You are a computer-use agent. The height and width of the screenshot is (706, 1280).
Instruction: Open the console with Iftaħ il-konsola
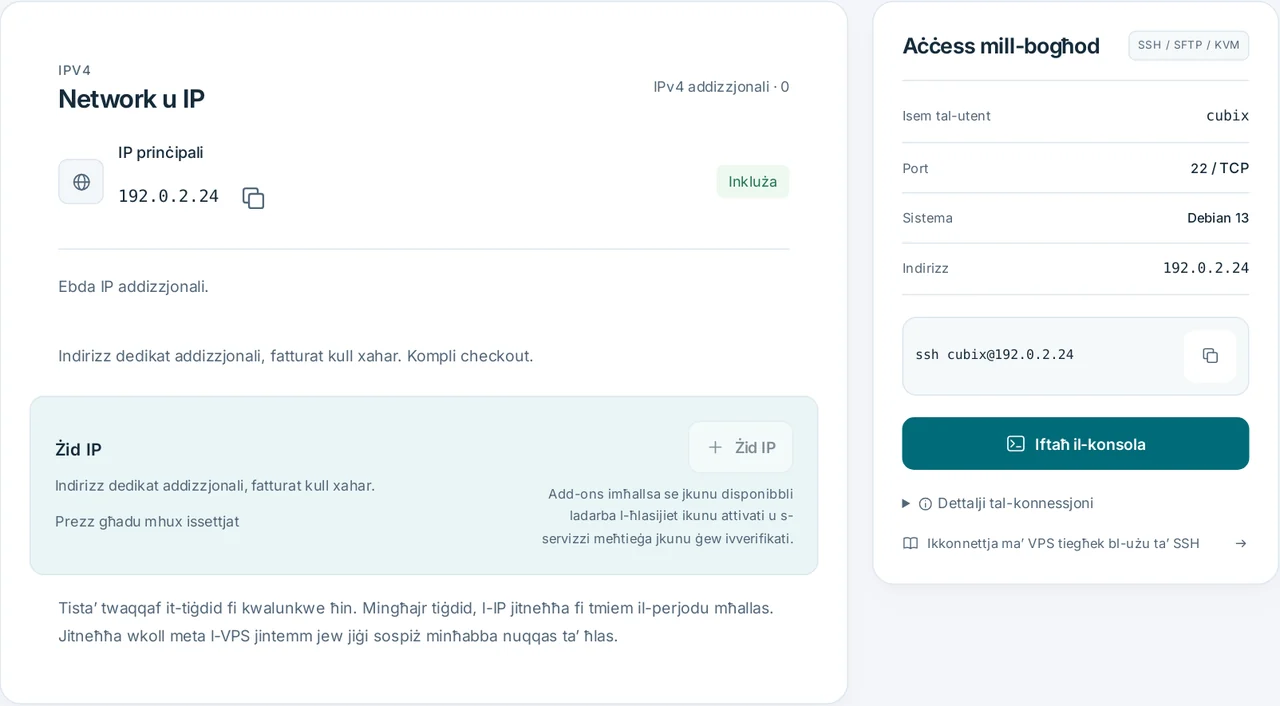(x=1075, y=444)
